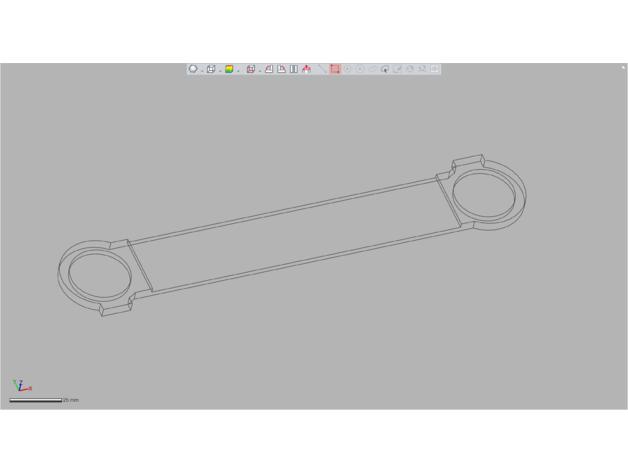Expand the arrow next to the view orientation box
The width and height of the screenshot is (628, 472).
(x=259, y=70)
